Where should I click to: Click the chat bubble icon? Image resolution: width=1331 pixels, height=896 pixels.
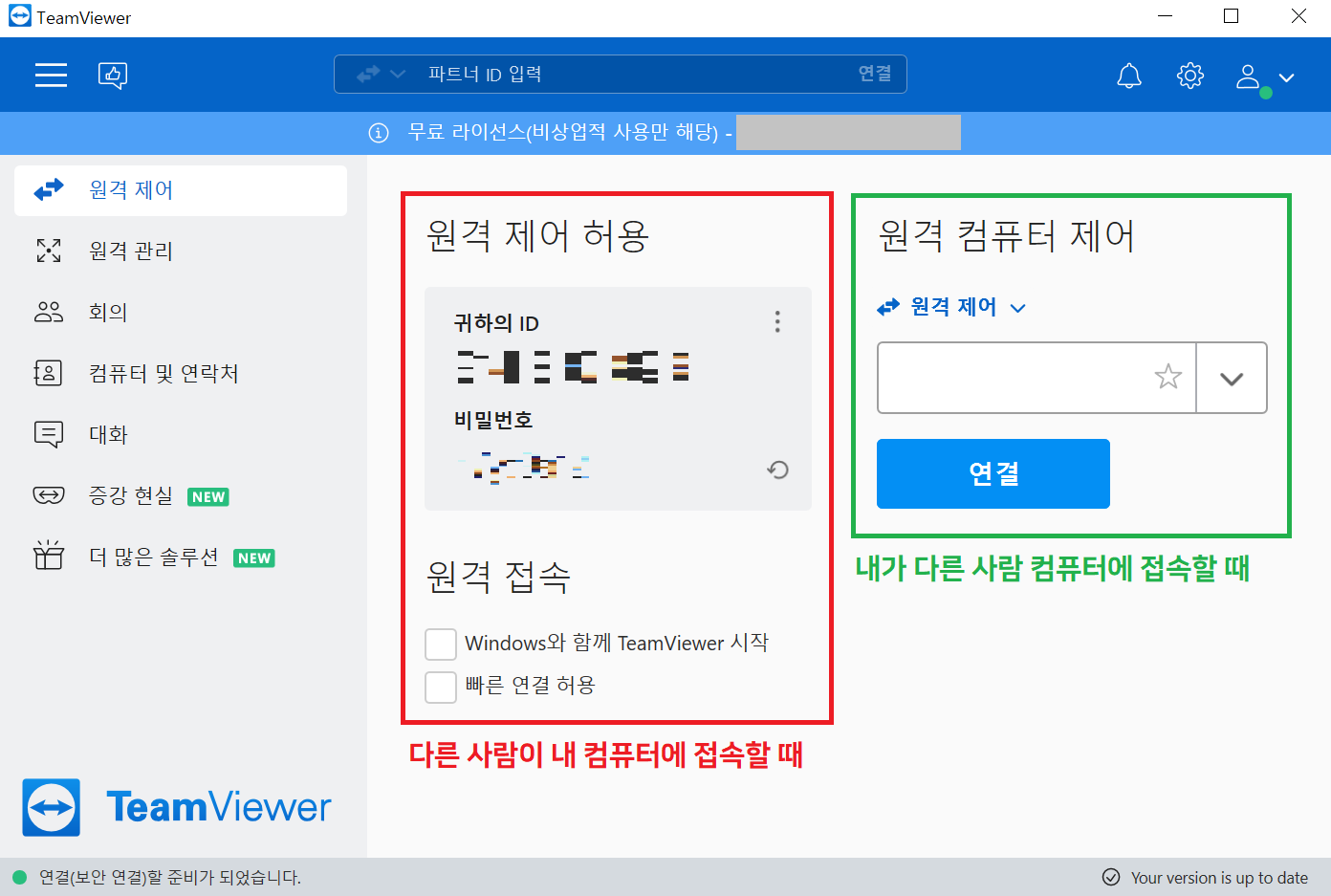pos(49,434)
